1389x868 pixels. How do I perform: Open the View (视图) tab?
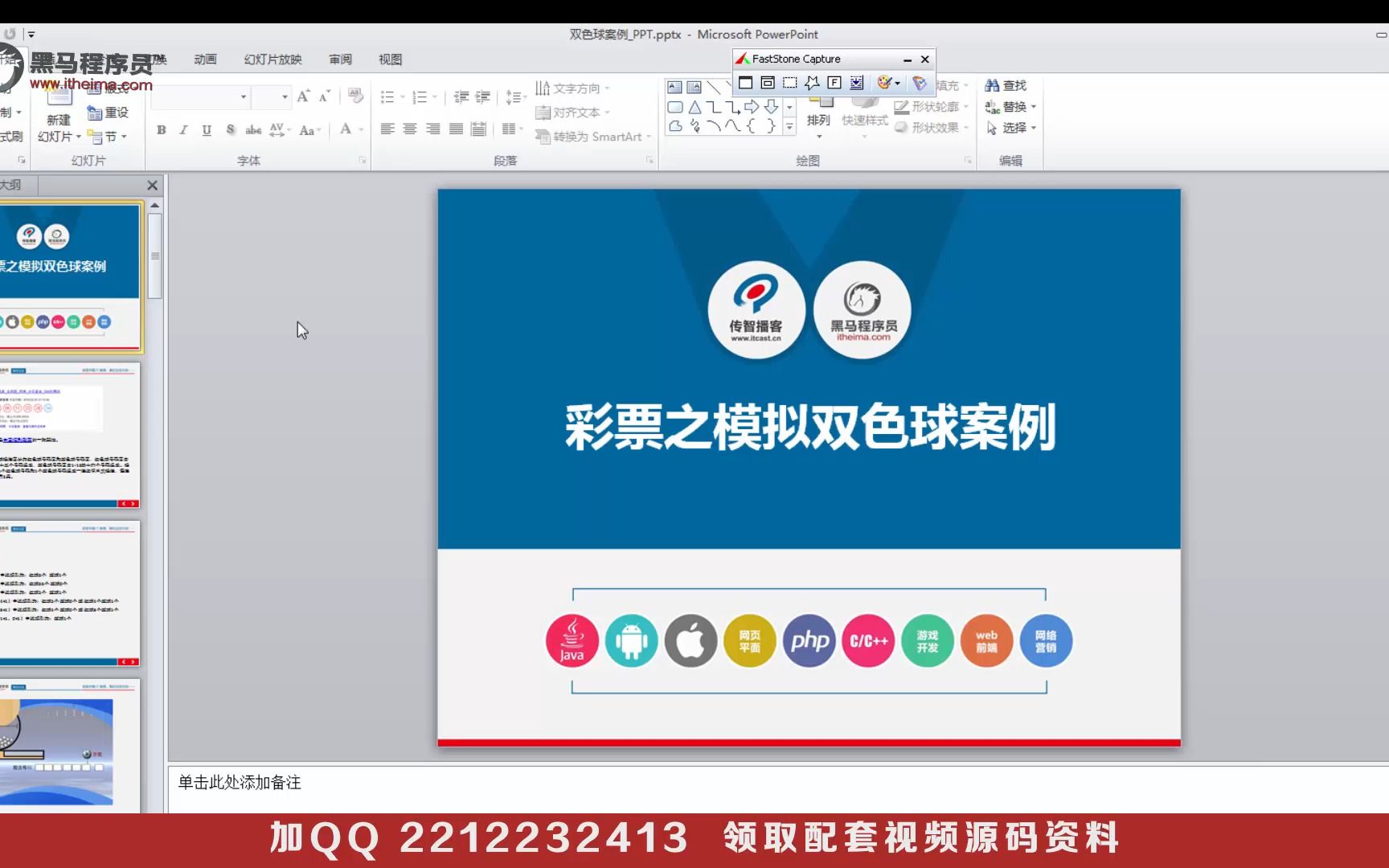tap(390, 59)
